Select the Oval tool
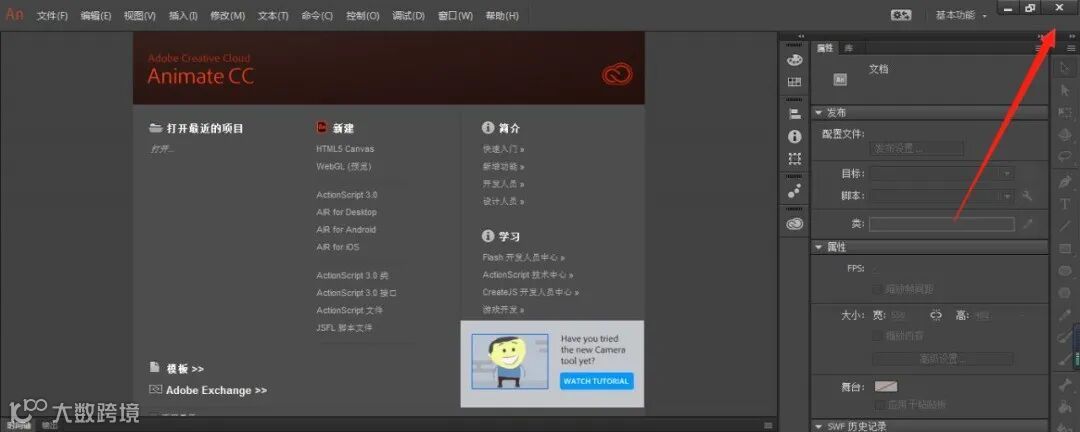Image resolution: width=1080 pixels, height=432 pixels. pos(1066,271)
